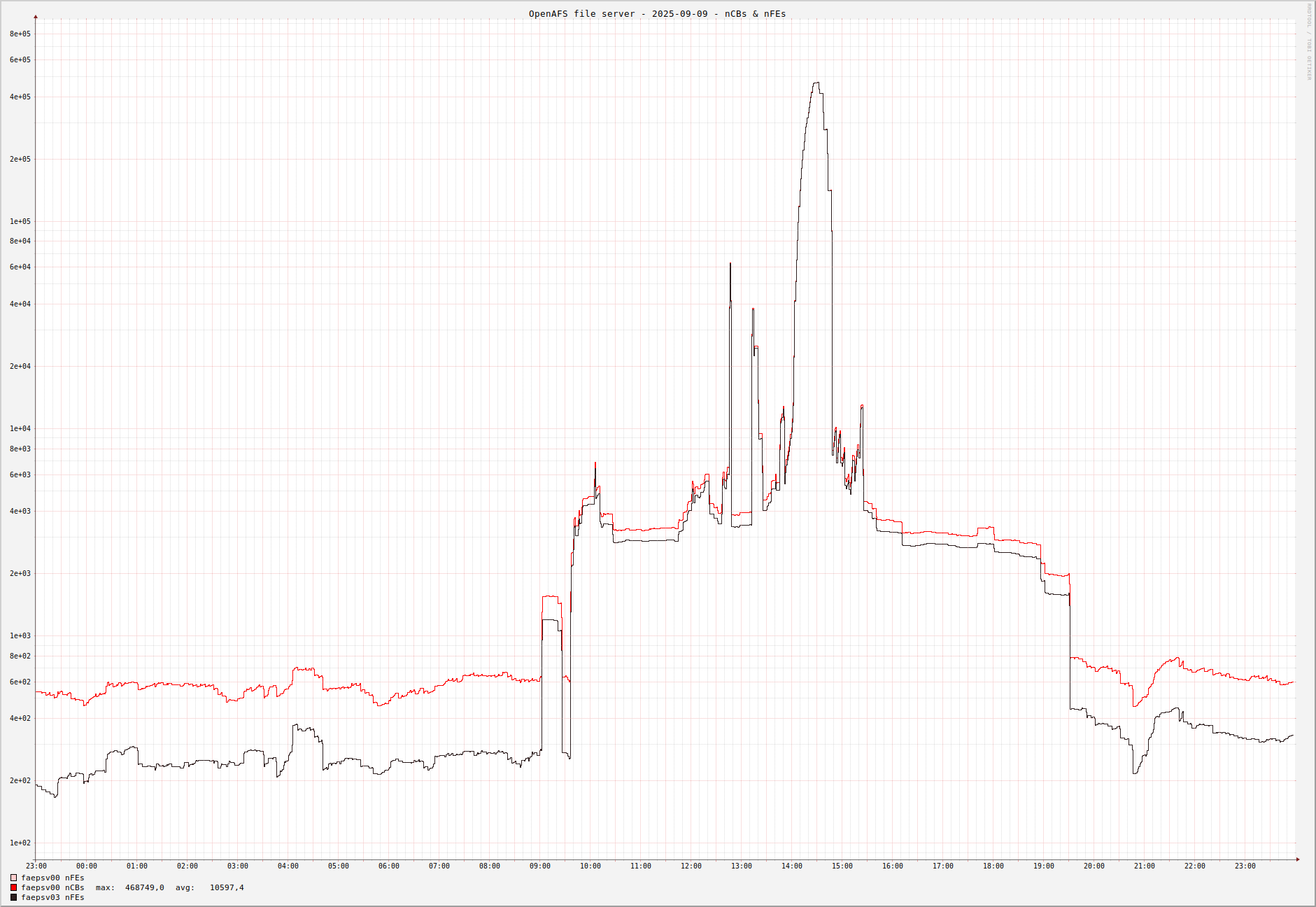Click the y-axis label '4e+02'
This screenshot has width=1316, height=907.
tap(20, 718)
